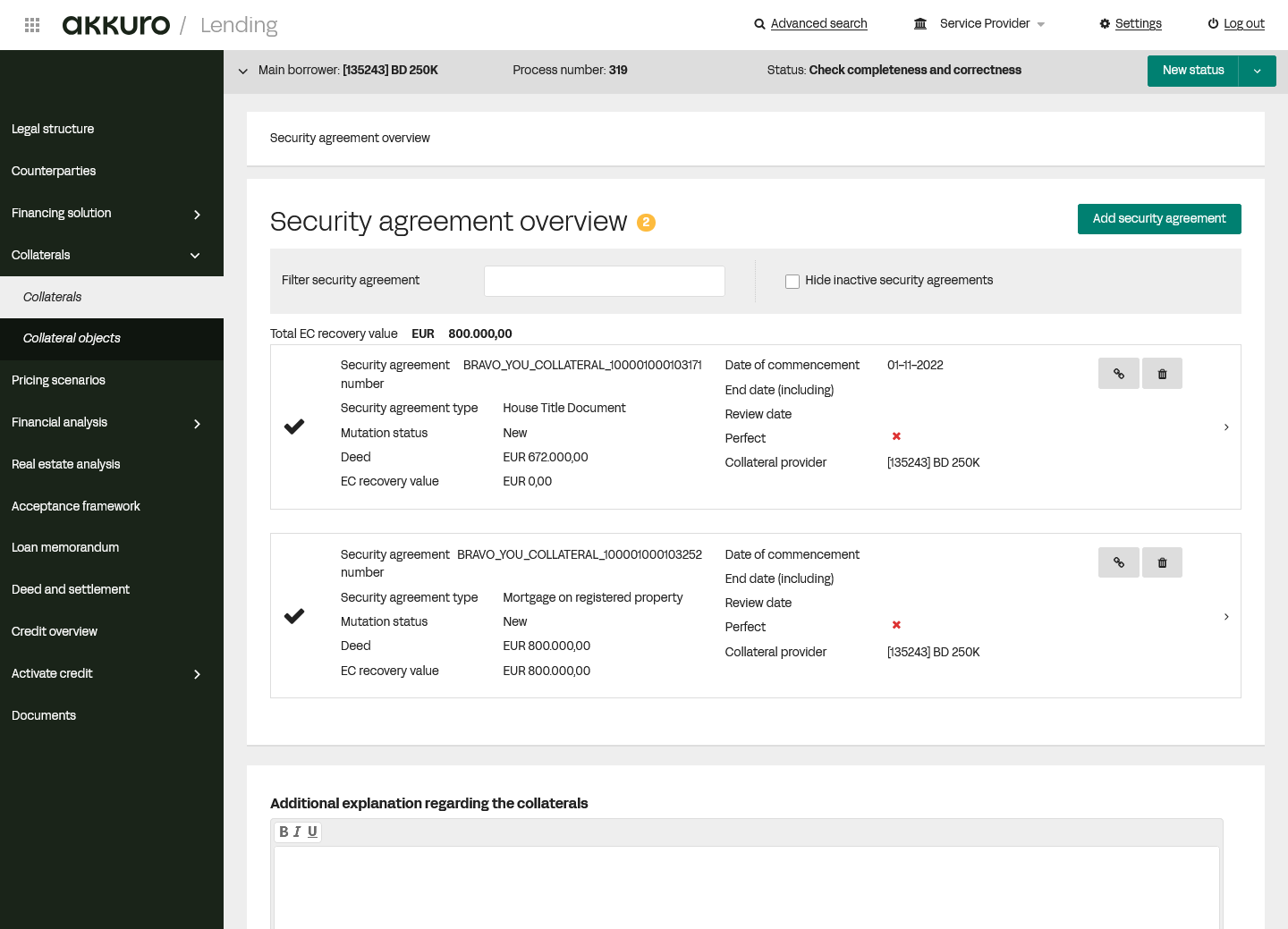The image size is (1288, 929).
Task: Delete security agreement ending 103252 via trash icon
Action: click(x=1162, y=562)
